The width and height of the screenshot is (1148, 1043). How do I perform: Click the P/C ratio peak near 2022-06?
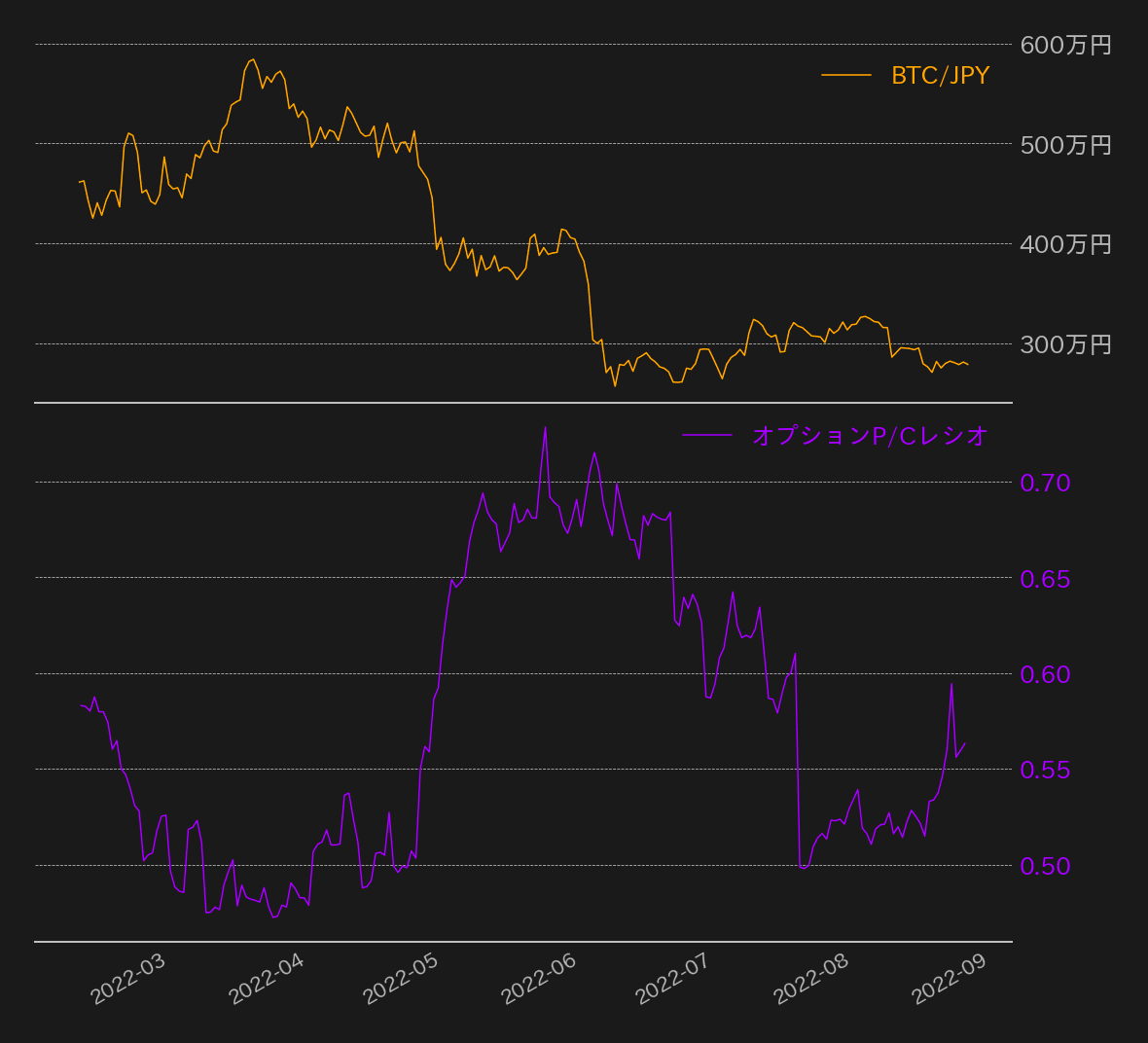(547, 428)
